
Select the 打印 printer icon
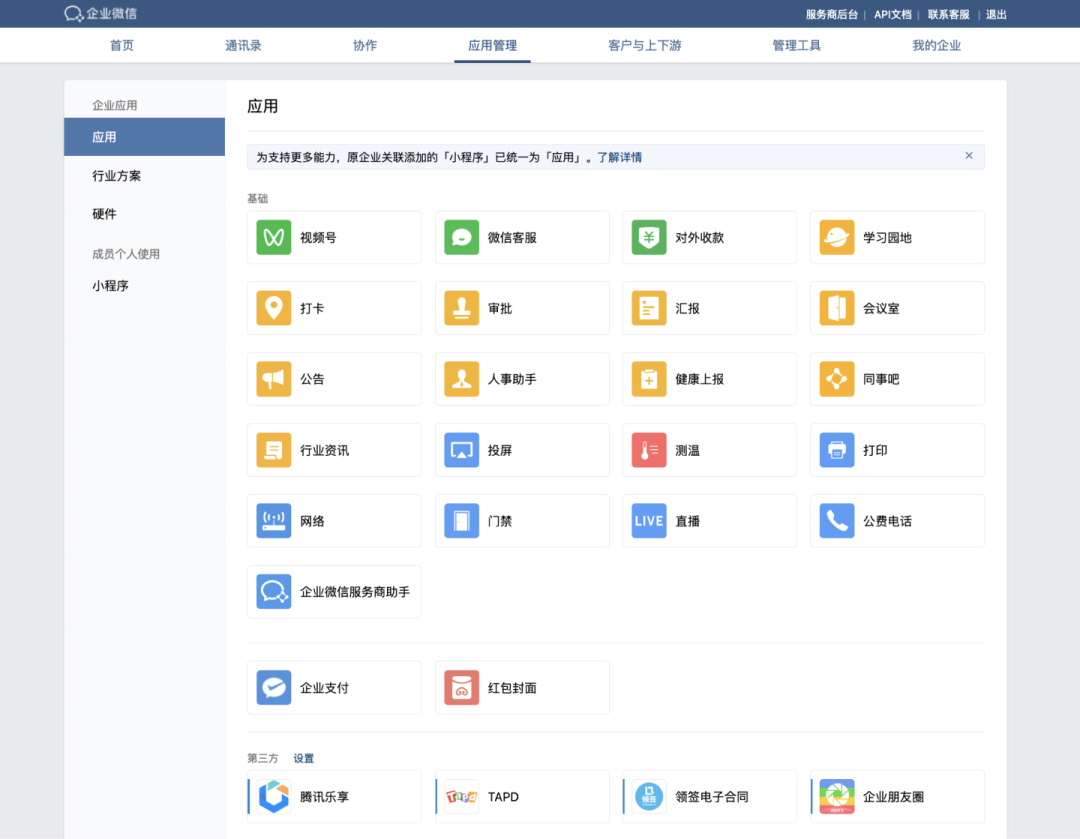[837, 451]
